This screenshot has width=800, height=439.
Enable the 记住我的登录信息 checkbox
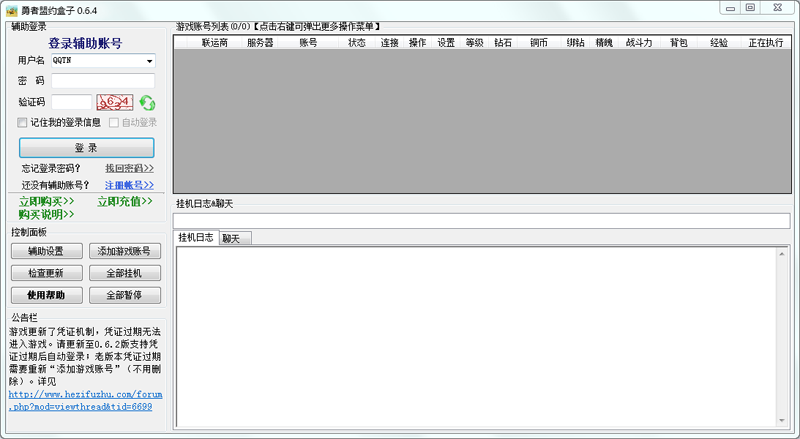pyautogui.click(x=23, y=123)
